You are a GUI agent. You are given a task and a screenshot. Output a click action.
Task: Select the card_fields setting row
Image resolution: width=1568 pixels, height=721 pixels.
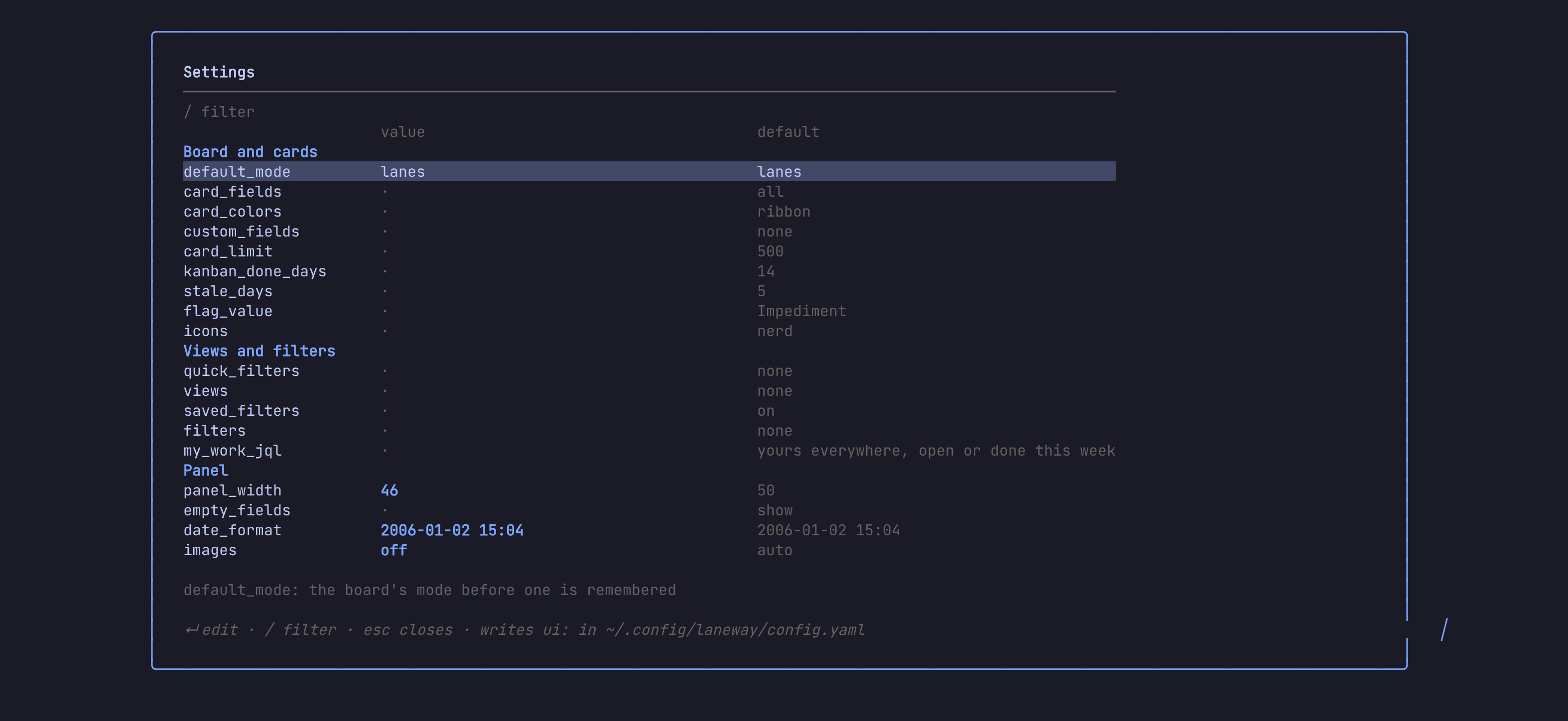pyautogui.click(x=649, y=192)
